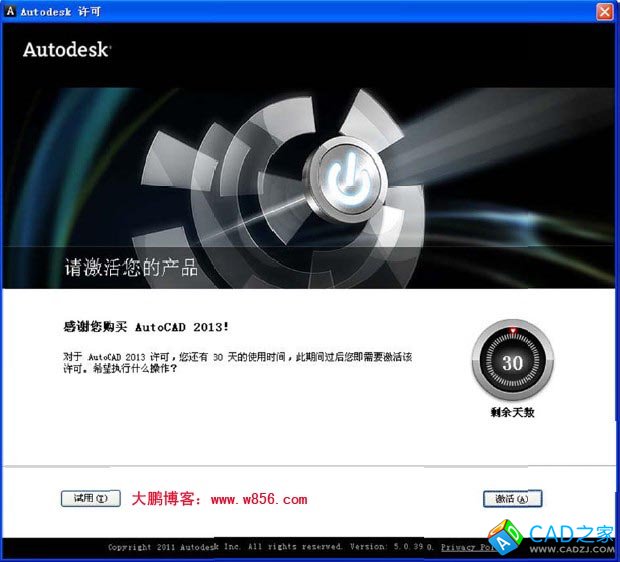
Task: Click the Autodesk logo in banner
Action: tap(66, 49)
